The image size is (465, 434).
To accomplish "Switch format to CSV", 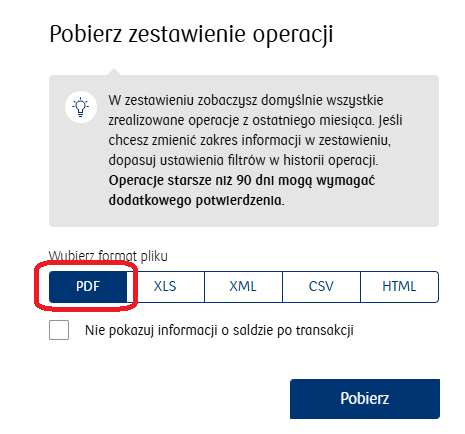I will coord(321,287).
